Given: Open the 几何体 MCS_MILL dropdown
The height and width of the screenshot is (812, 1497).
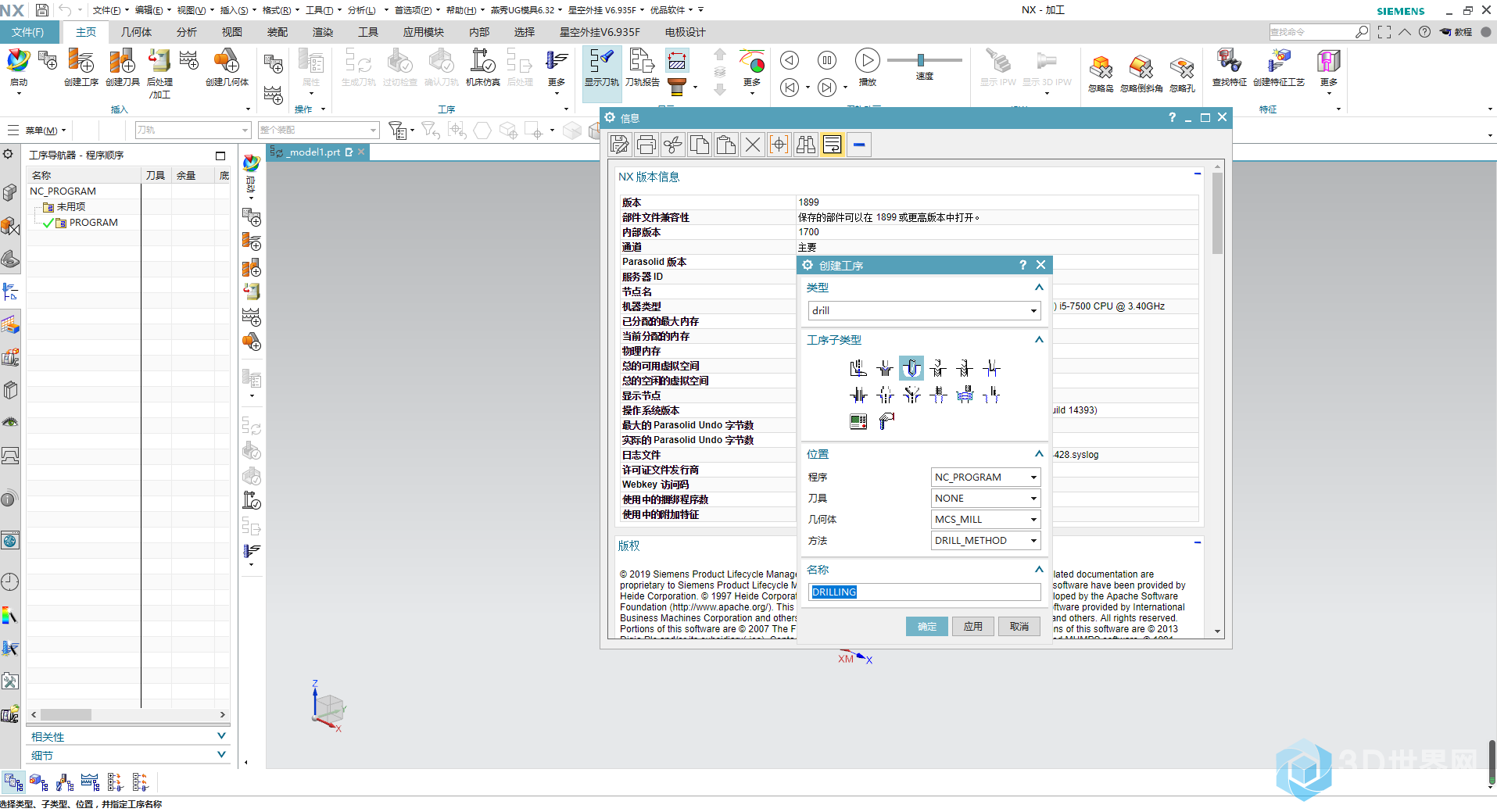Looking at the screenshot, I should tap(986, 519).
